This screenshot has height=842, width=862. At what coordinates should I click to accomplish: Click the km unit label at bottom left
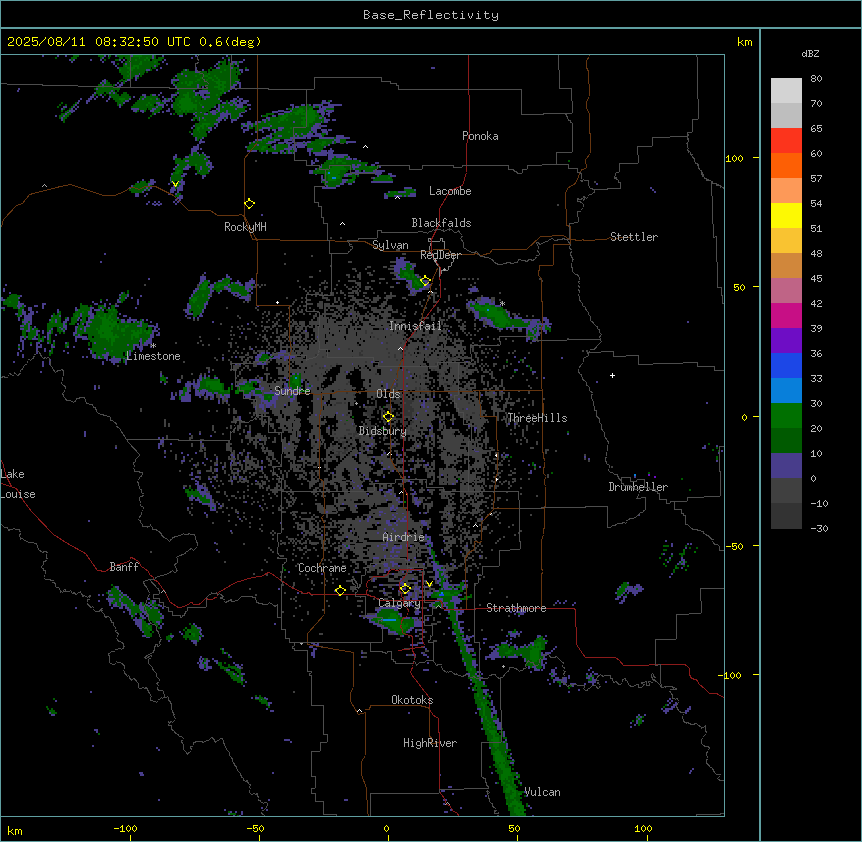coord(15,830)
